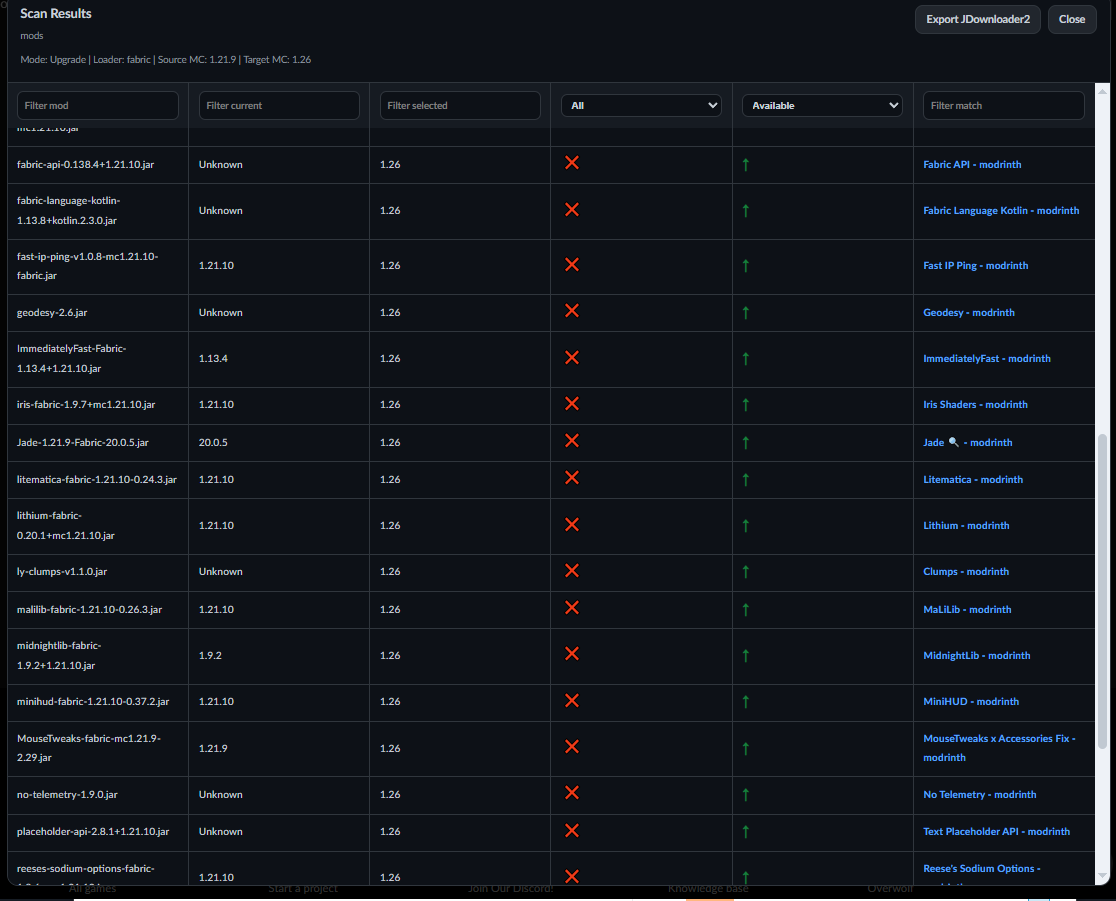The width and height of the screenshot is (1116, 901).
Task: Focus the Filter mod input field
Action: (x=98, y=105)
